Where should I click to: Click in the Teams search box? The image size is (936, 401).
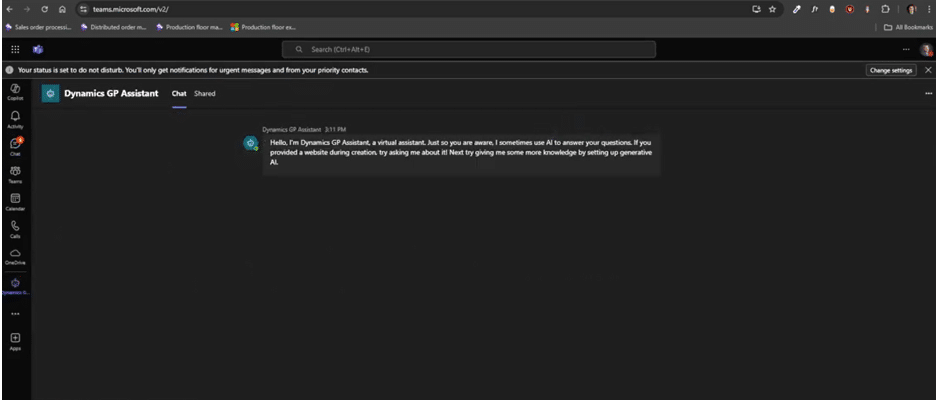(x=469, y=50)
